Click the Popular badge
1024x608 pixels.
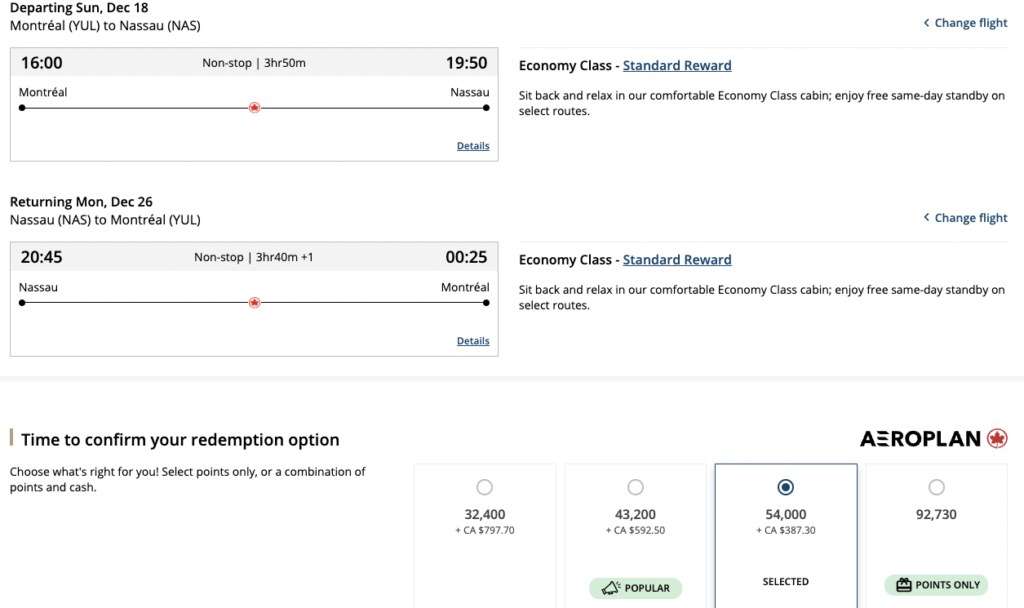pos(636,587)
